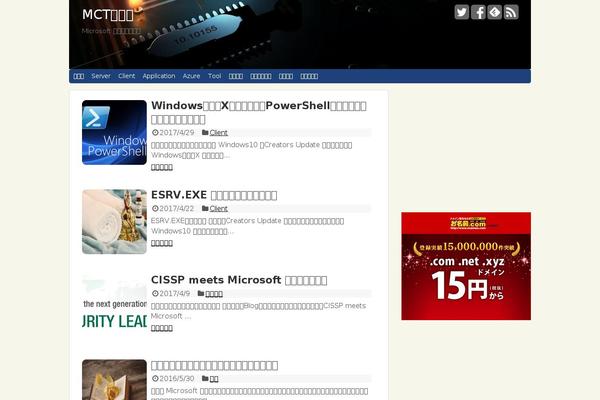Open the first menu item left of Server
Screen dimensions: 600x400
(x=79, y=76)
